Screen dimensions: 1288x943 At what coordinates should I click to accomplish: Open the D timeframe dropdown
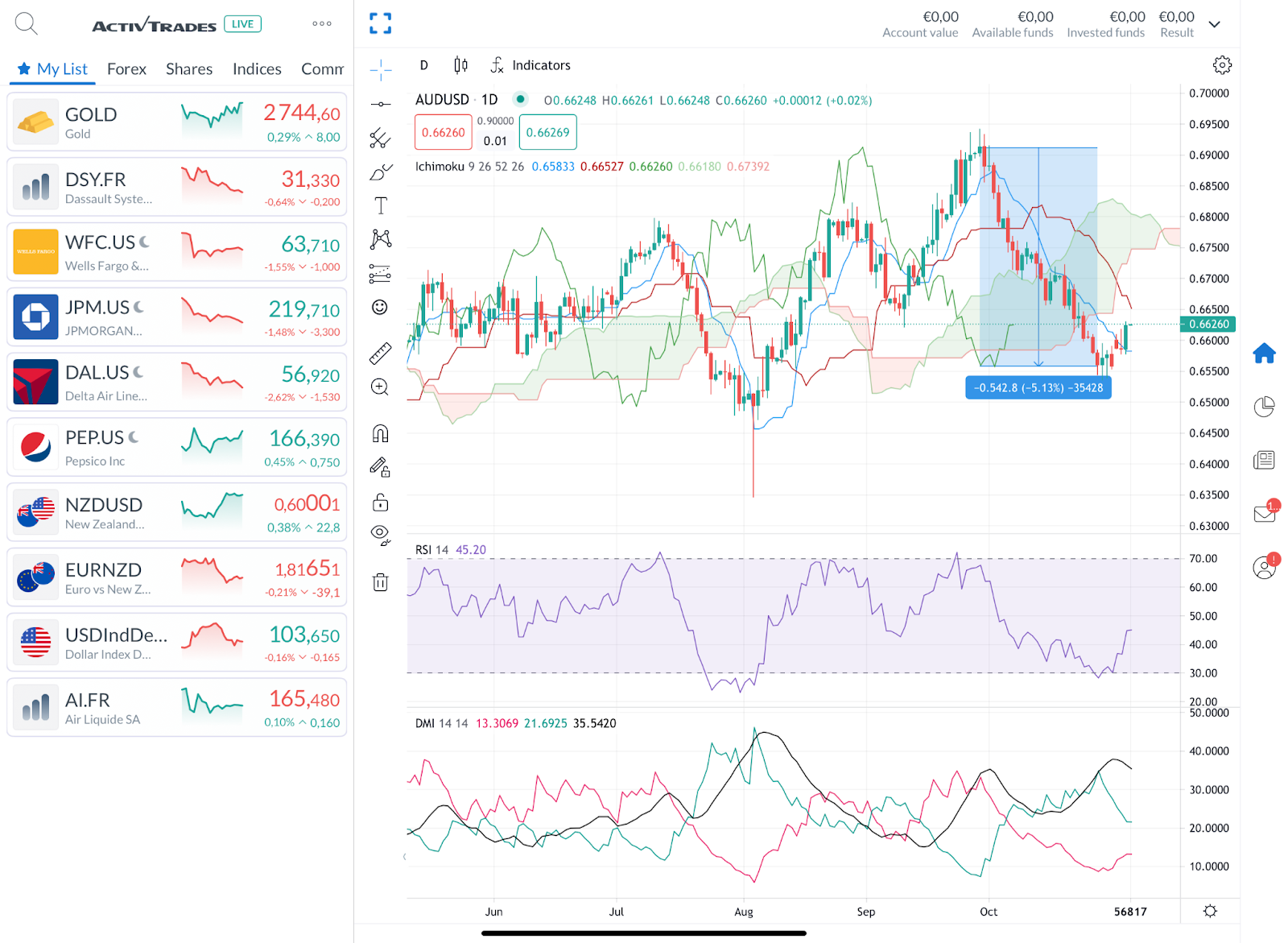[423, 64]
